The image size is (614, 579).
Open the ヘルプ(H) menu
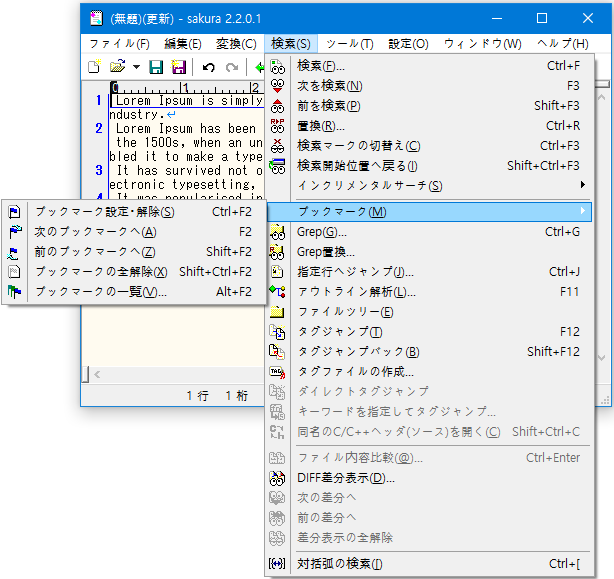click(x=563, y=44)
